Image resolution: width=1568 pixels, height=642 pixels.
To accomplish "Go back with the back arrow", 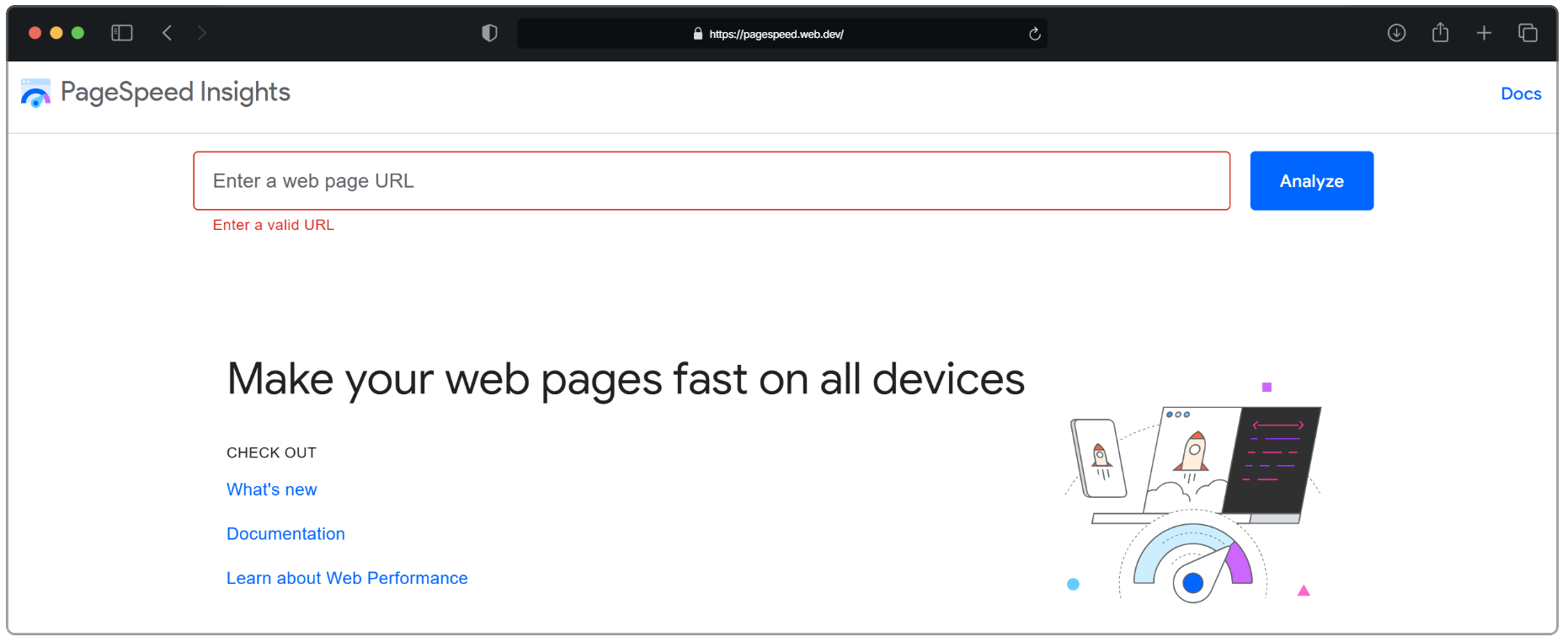I will tap(167, 33).
